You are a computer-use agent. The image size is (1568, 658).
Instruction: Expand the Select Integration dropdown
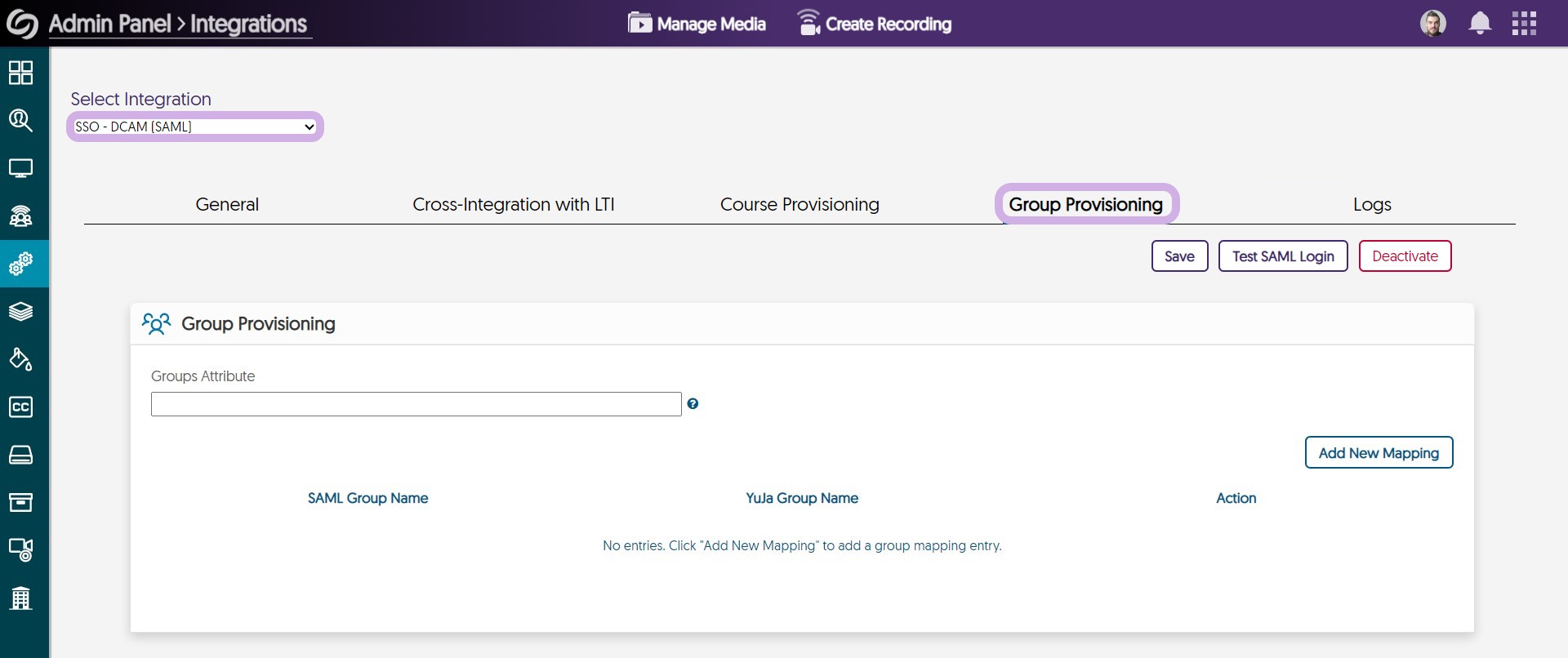[x=194, y=127]
